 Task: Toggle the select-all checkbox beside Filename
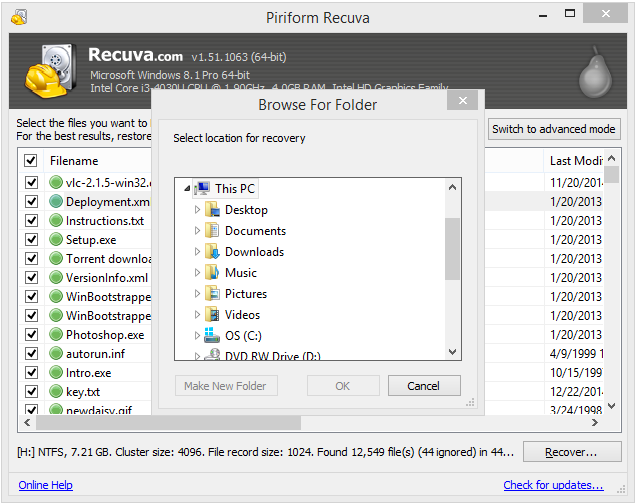tap(31, 160)
